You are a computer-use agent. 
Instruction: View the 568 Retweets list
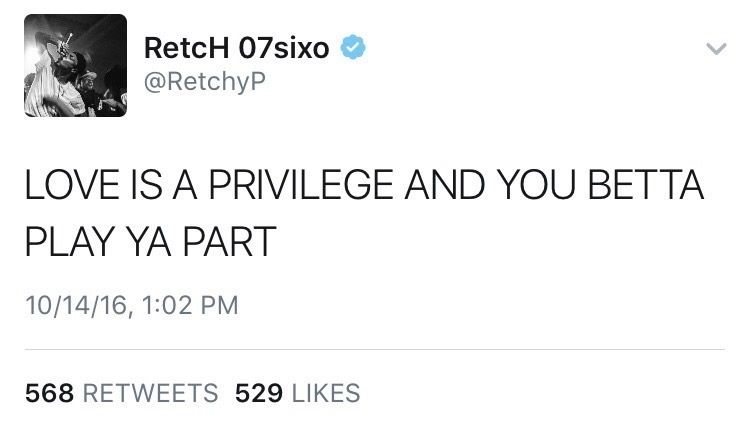coord(121,393)
